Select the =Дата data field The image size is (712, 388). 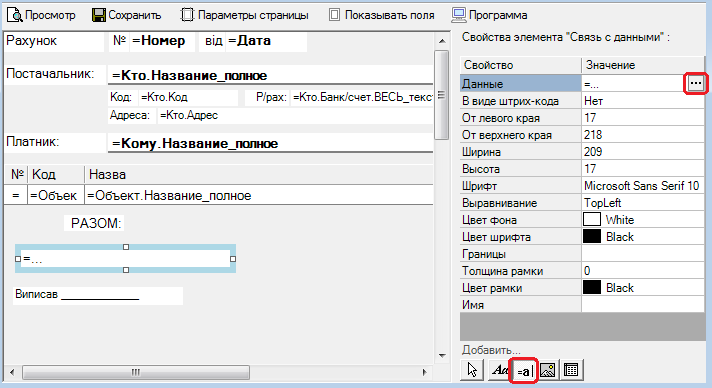coord(266,41)
